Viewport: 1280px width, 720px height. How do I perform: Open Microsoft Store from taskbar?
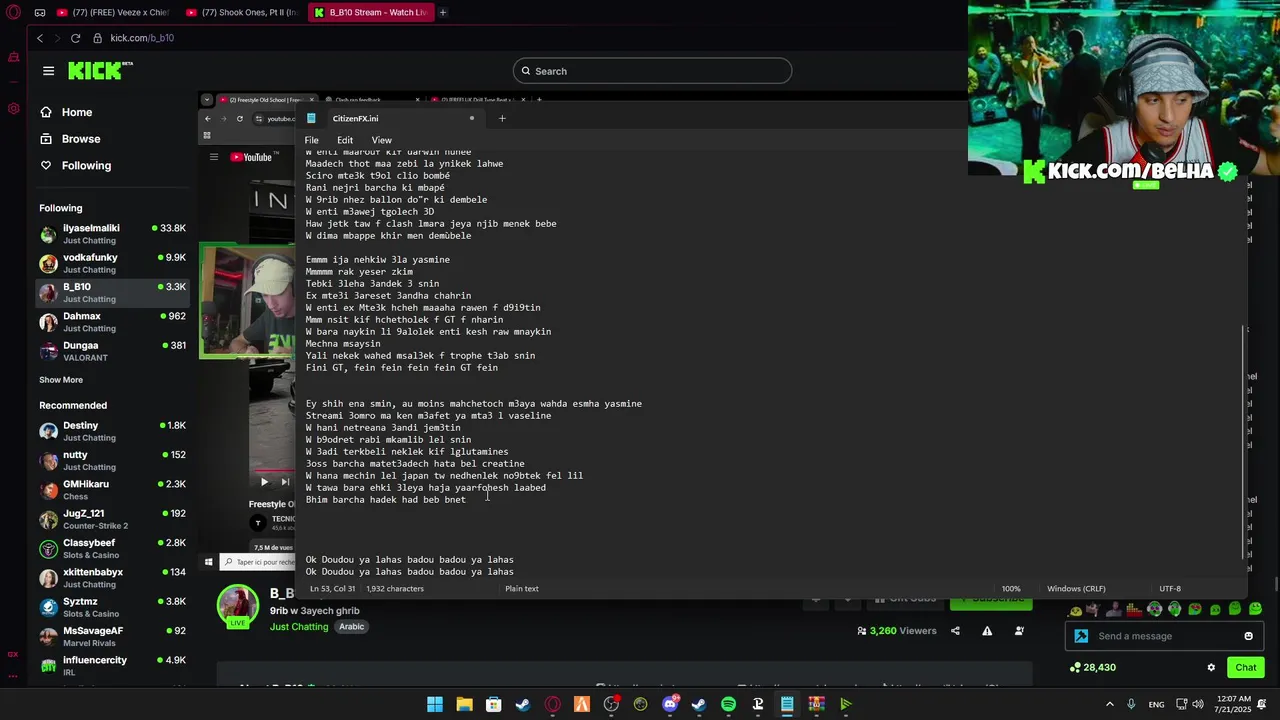click(x=493, y=704)
